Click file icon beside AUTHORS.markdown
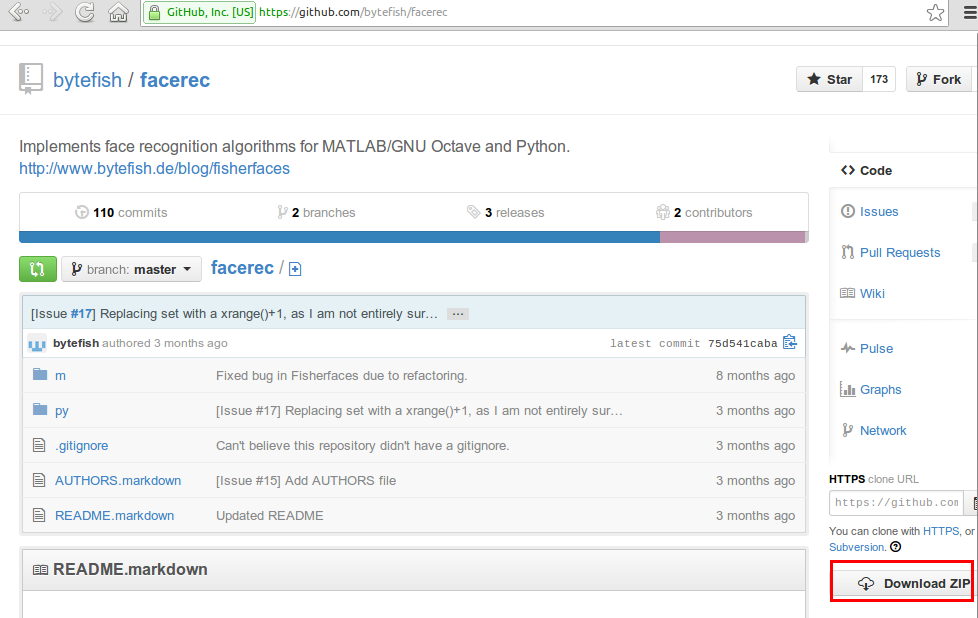978x618 pixels. (39, 480)
